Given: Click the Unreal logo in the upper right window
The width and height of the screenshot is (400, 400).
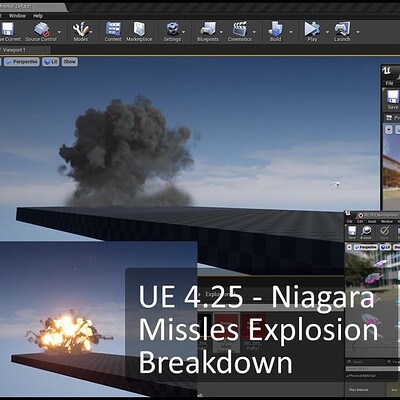Looking at the screenshot, I should click(387, 71).
